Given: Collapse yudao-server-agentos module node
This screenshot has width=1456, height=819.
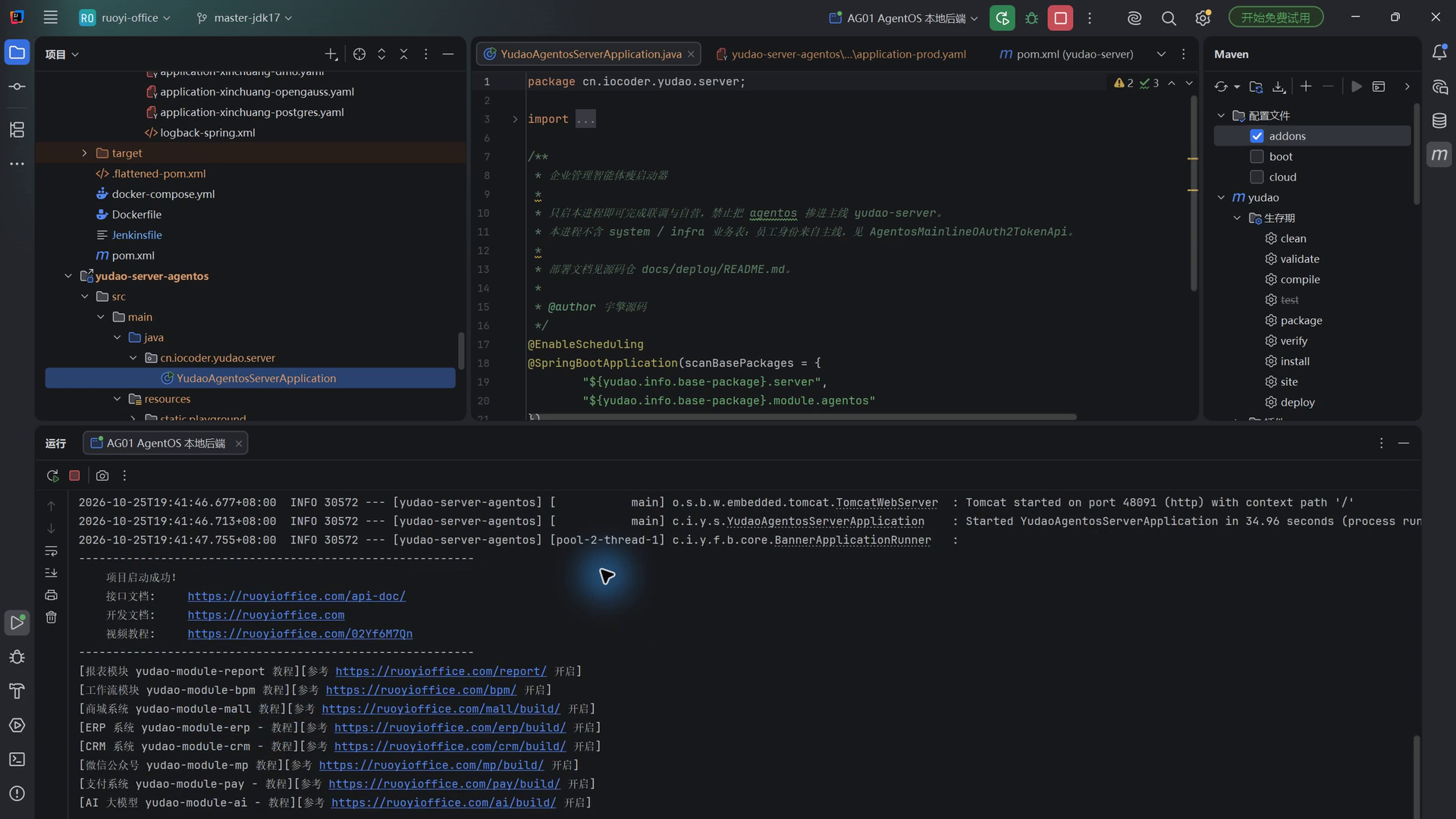Looking at the screenshot, I should 68,276.
